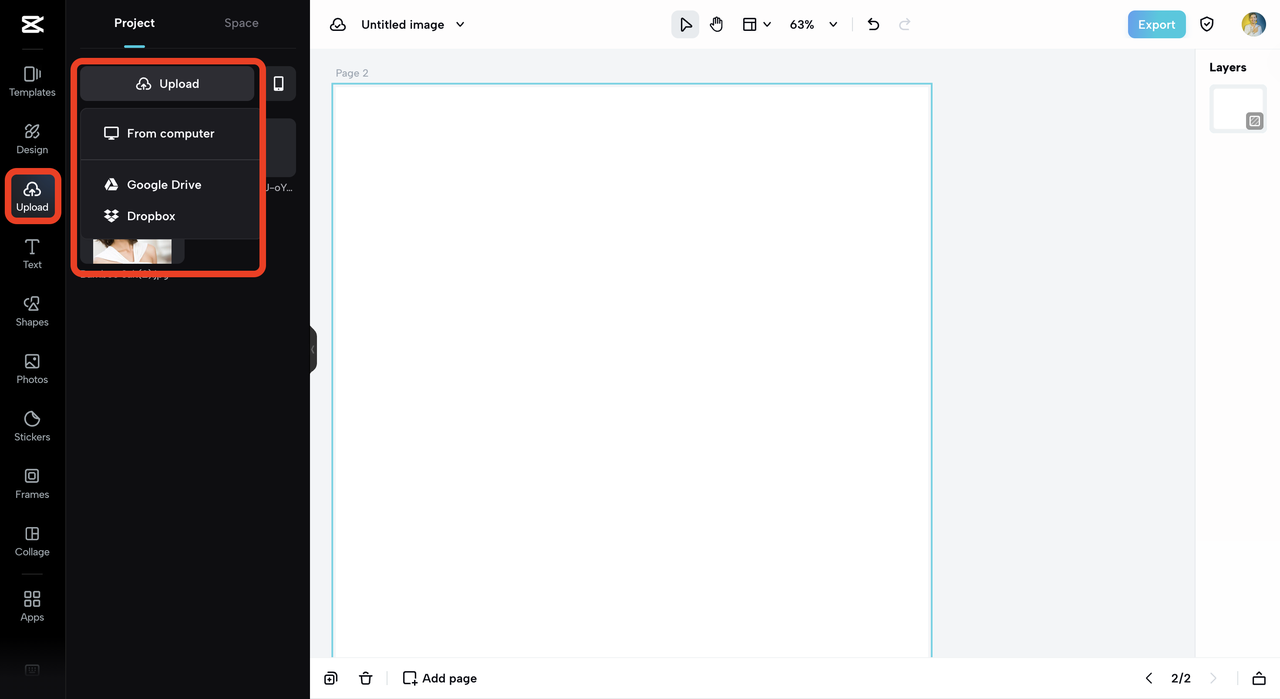The width and height of the screenshot is (1280, 699).
Task: Click the Upload button in panel
Action: click(x=167, y=84)
